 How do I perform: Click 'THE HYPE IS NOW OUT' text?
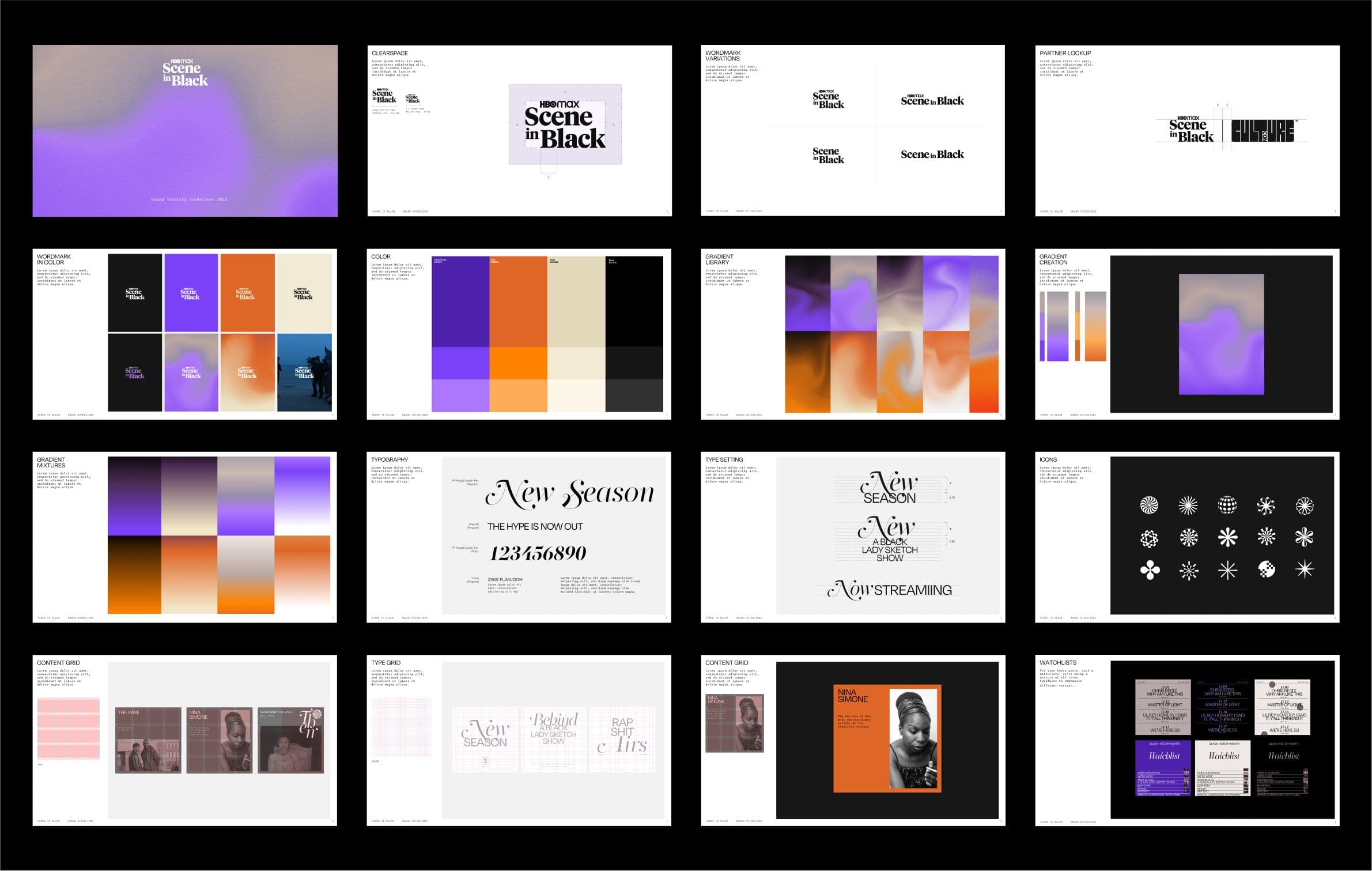coord(535,526)
